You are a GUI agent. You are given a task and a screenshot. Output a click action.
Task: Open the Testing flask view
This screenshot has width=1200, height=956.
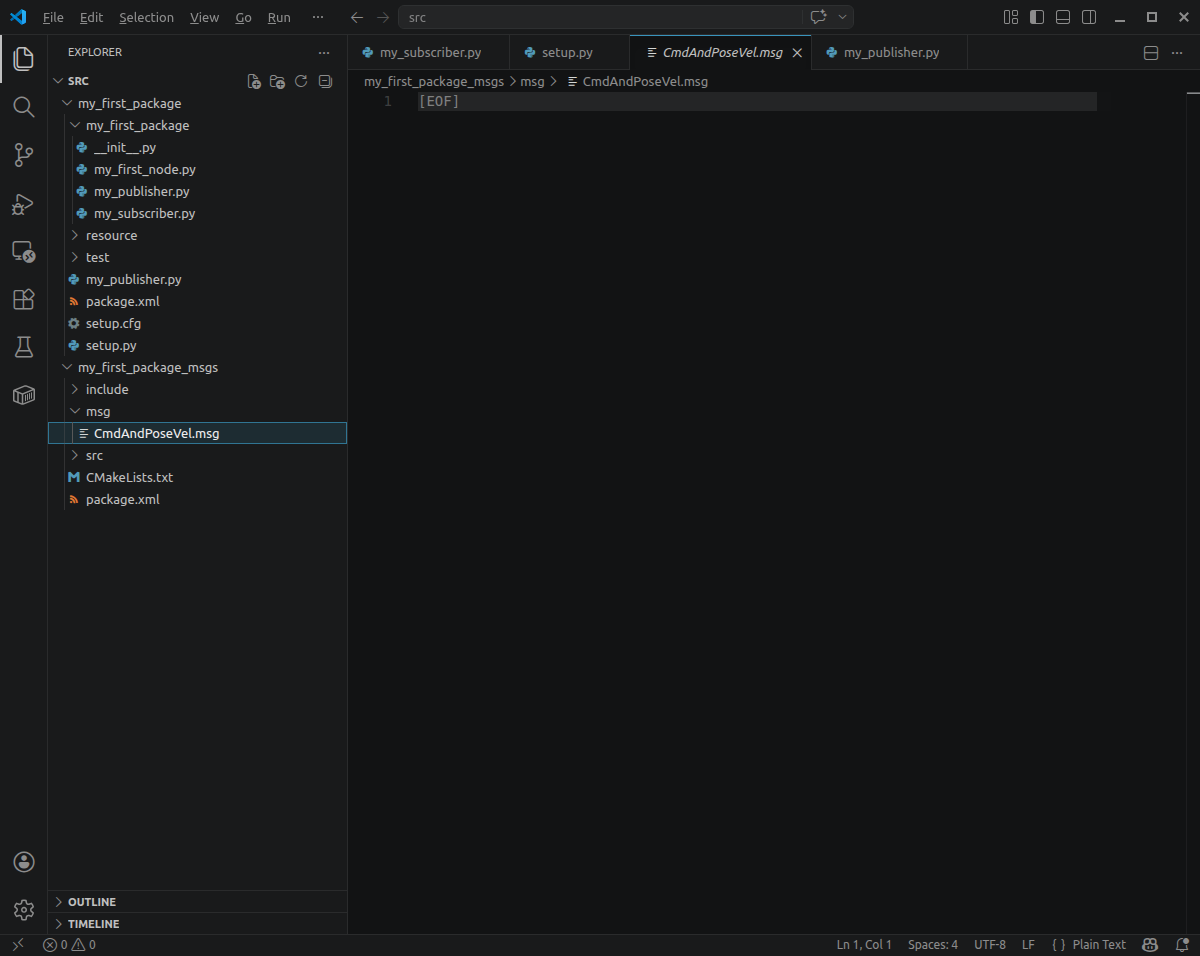point(23,347)
